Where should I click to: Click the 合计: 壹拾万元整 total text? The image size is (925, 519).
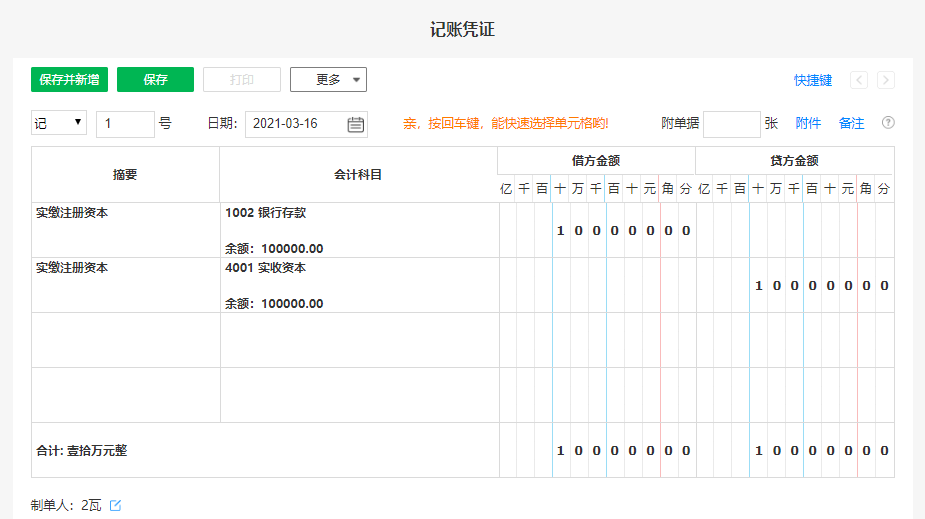(x=81, y=451)
